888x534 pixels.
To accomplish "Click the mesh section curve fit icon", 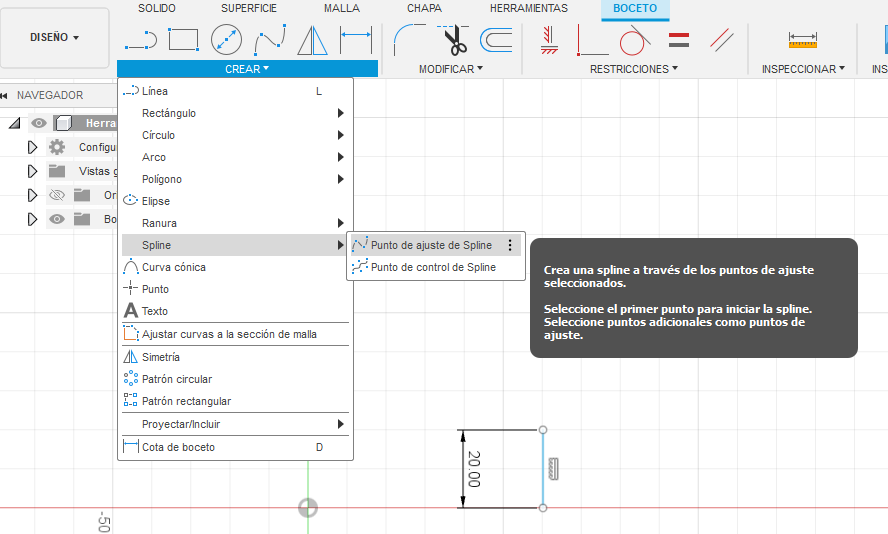I will coord(130,334).
